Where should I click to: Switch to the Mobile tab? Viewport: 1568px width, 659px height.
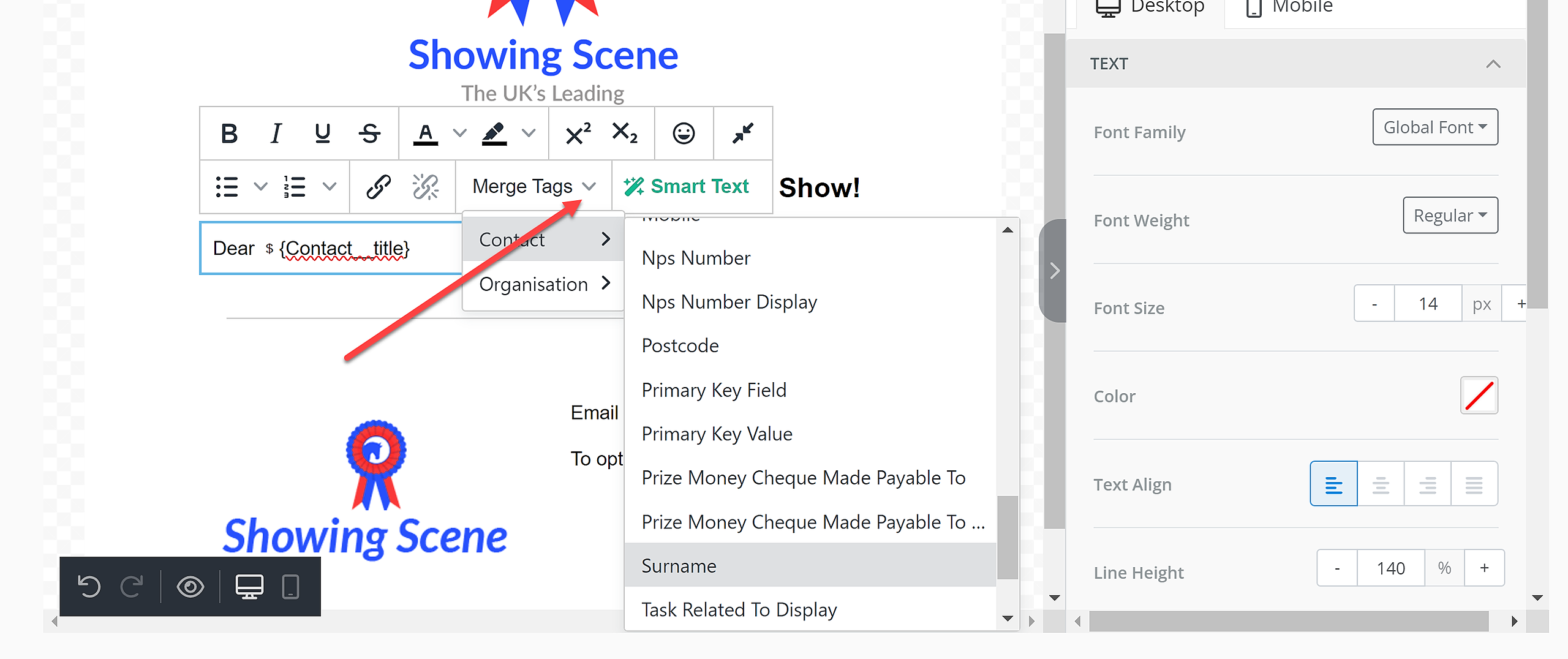click(x=1289, y=7)
